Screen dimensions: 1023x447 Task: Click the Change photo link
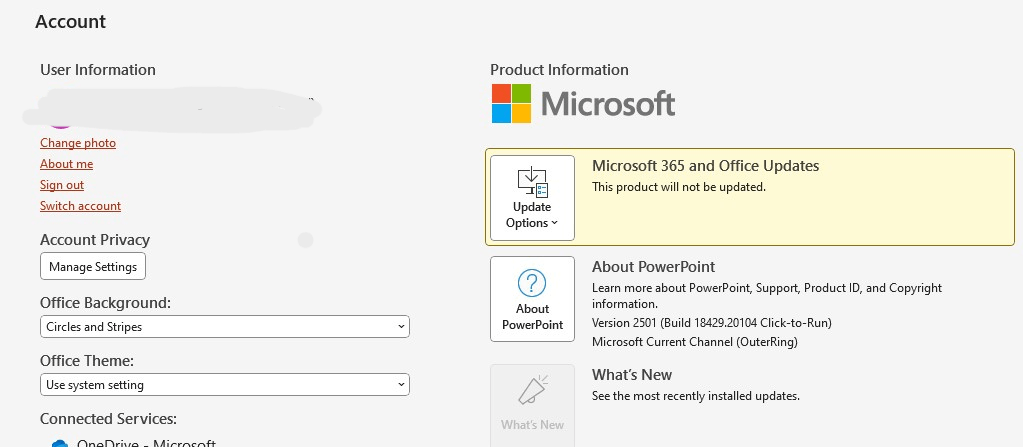click(x=78, y=143)
